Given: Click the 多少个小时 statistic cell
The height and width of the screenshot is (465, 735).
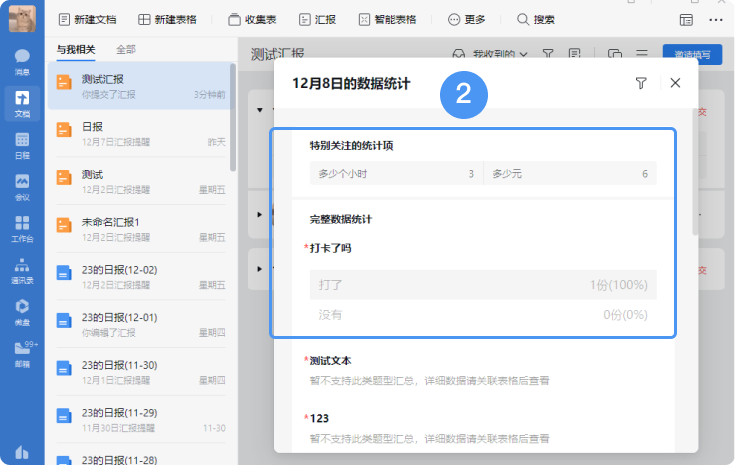Looking at the screenshot, I should (396, 174).
